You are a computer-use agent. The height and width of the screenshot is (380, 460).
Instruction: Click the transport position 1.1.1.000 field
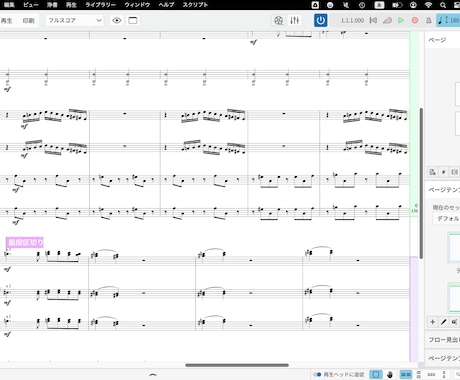click(x=352, y=20)
